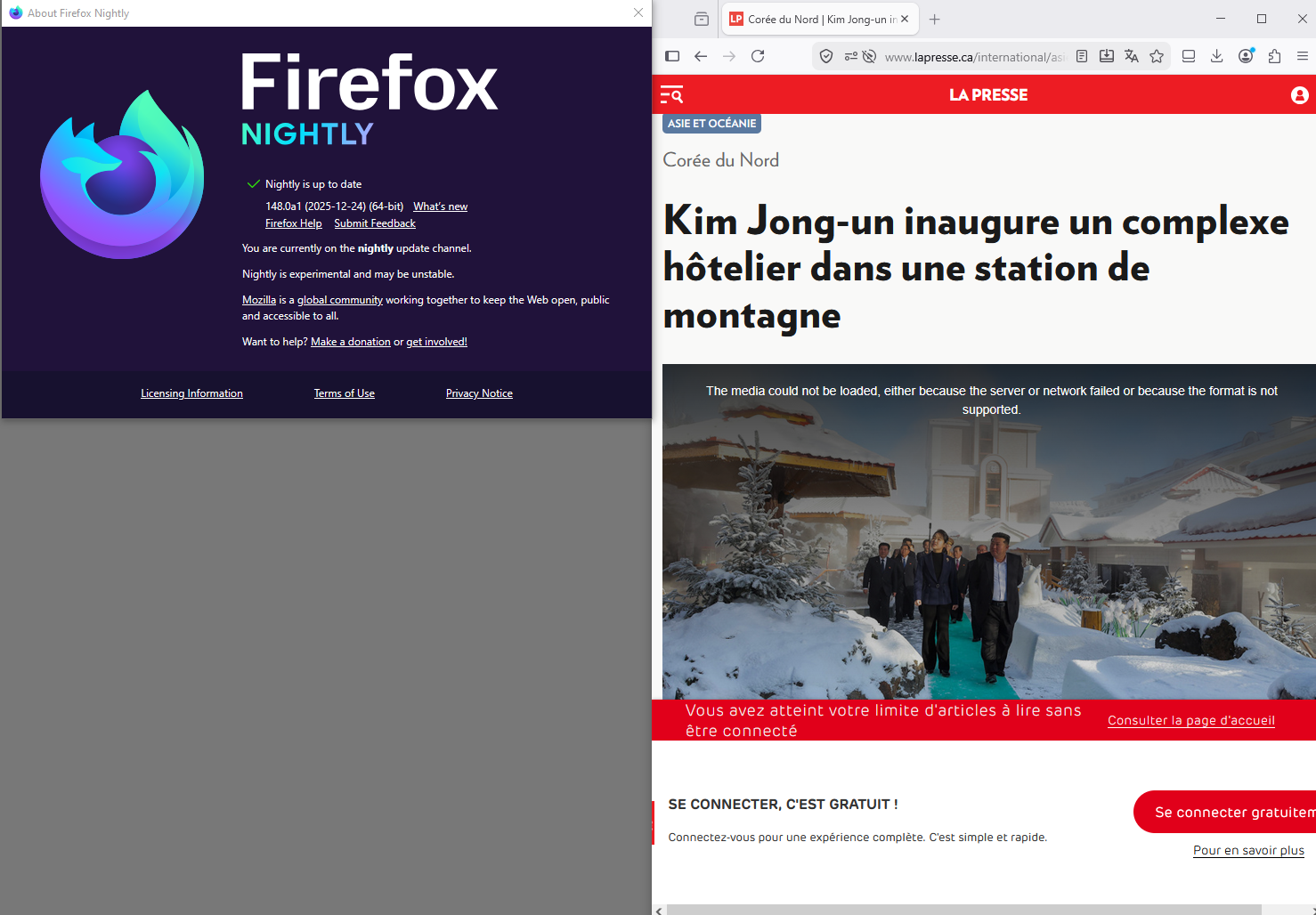Viewport: 1316px width, 915px height.
Task: Click the Firefox wordmark in About dialog
Action: pyautogui.click(x=370, y=83)
